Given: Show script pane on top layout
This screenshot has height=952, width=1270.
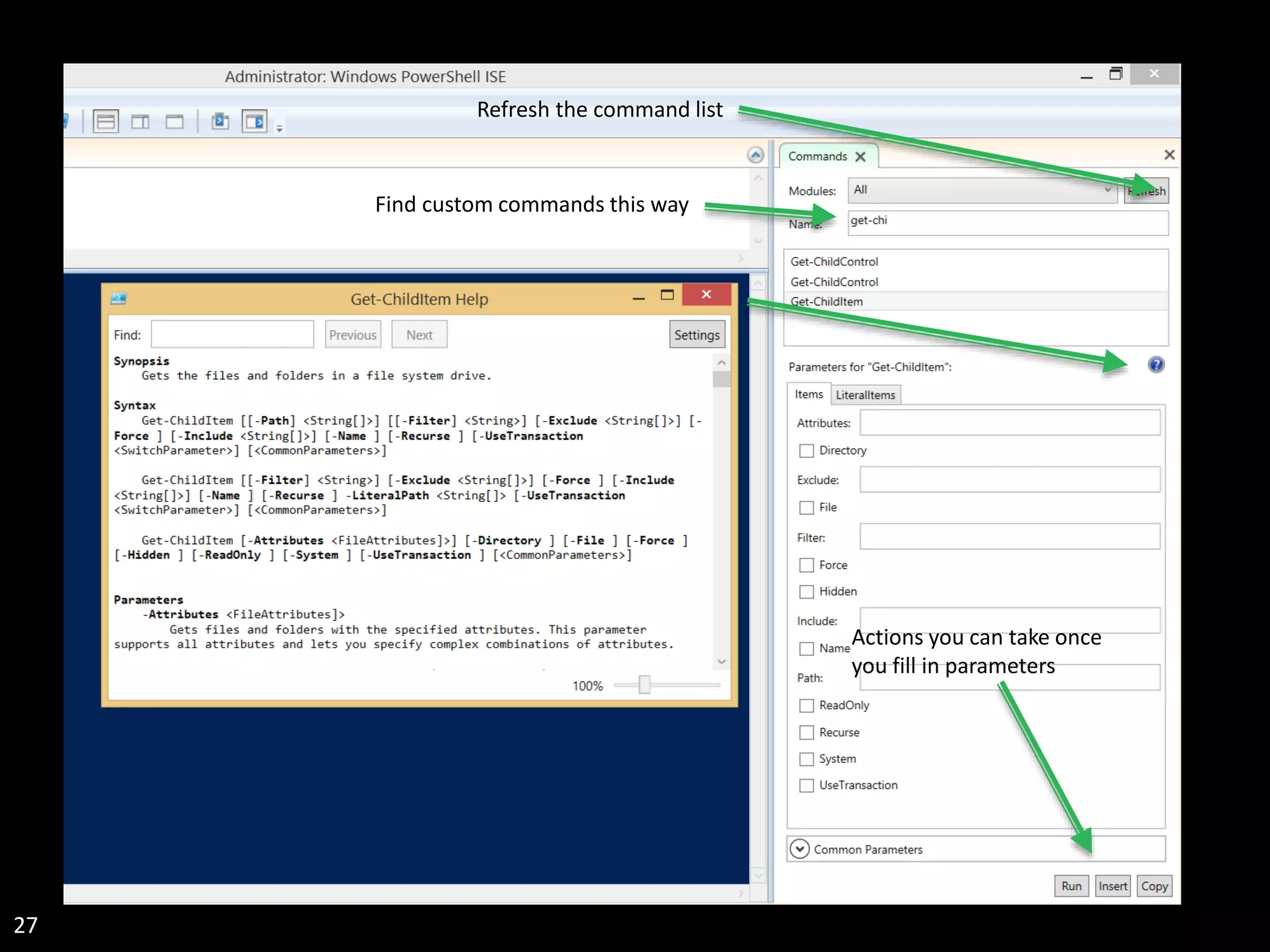Looking at the screenshot, I should coord(106,121).
